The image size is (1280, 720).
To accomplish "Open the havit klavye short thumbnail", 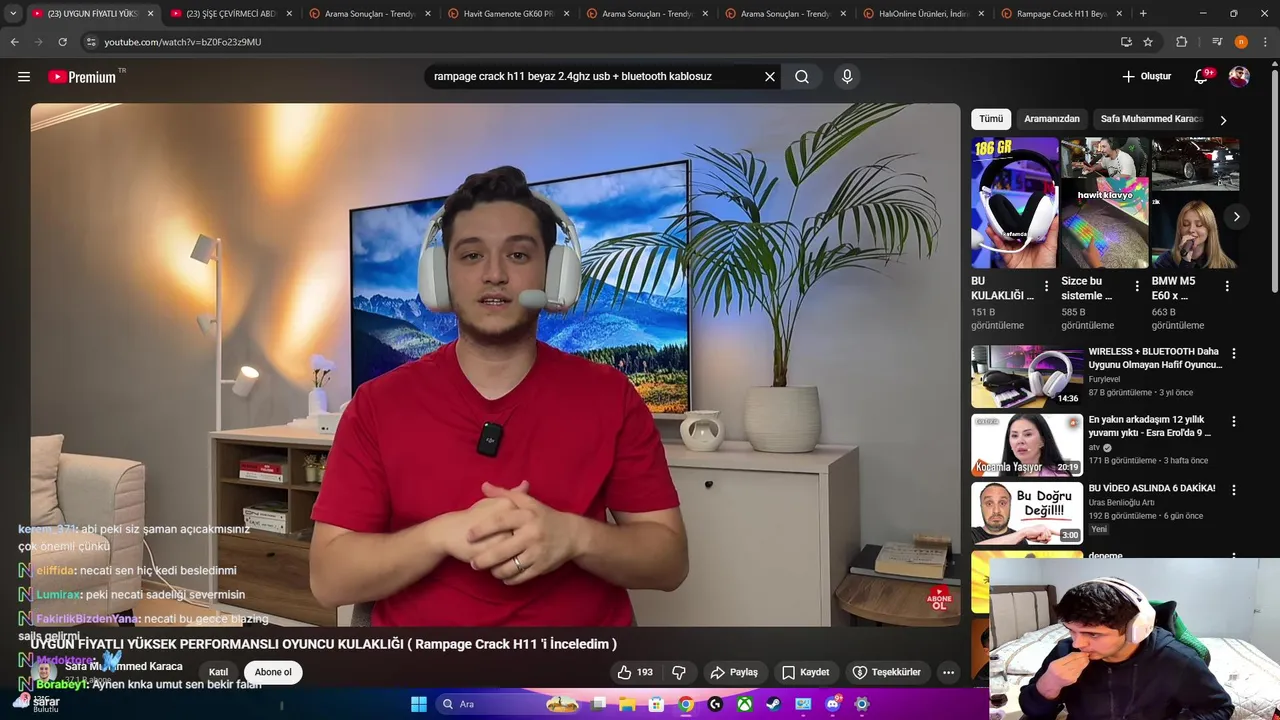I will pos(1104,203).
